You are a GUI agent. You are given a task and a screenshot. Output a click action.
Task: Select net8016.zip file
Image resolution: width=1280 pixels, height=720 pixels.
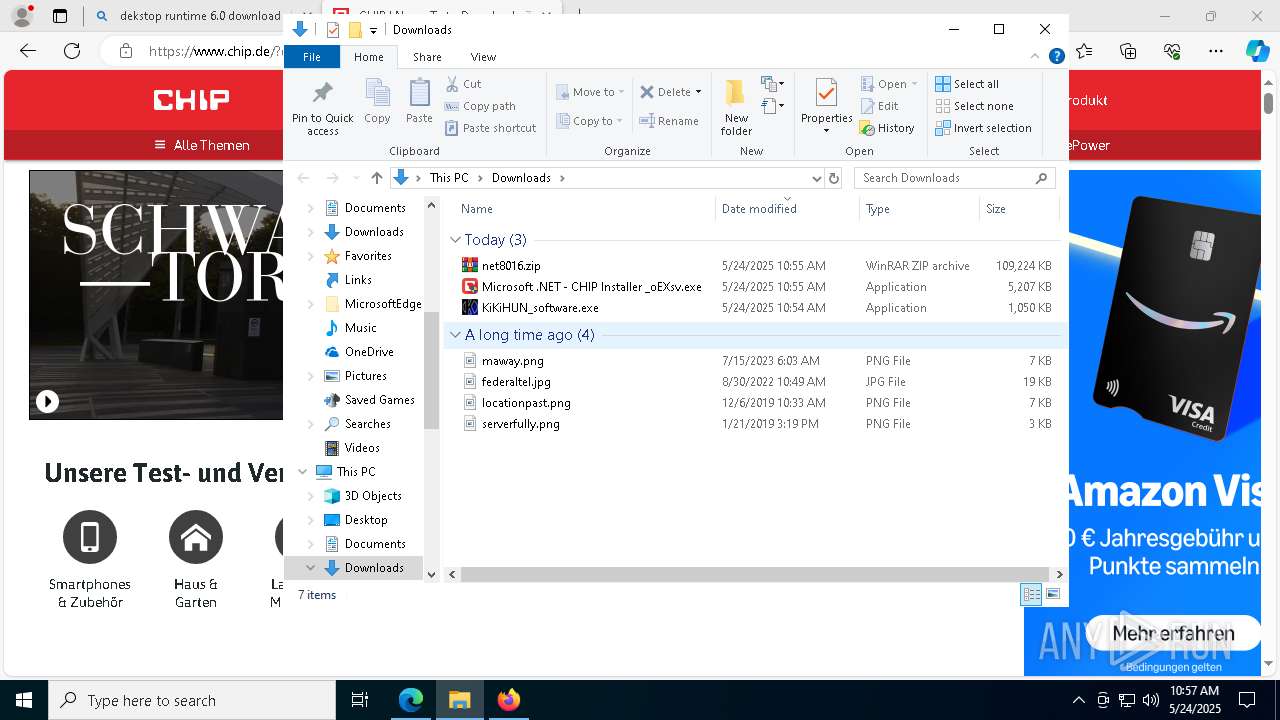511,266
